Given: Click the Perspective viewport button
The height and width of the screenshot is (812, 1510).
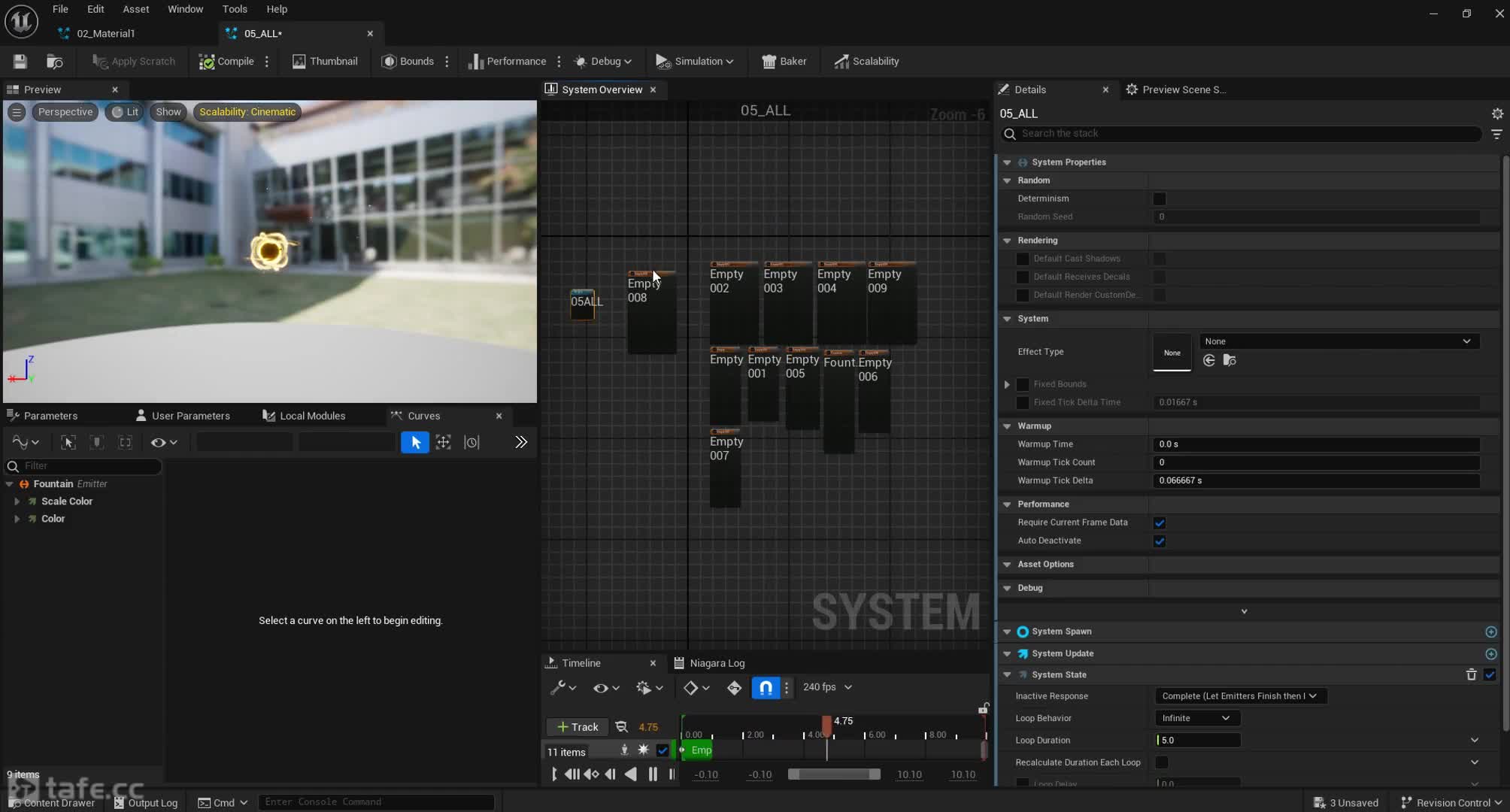Looking at the screenshot, I should [65, 112].
